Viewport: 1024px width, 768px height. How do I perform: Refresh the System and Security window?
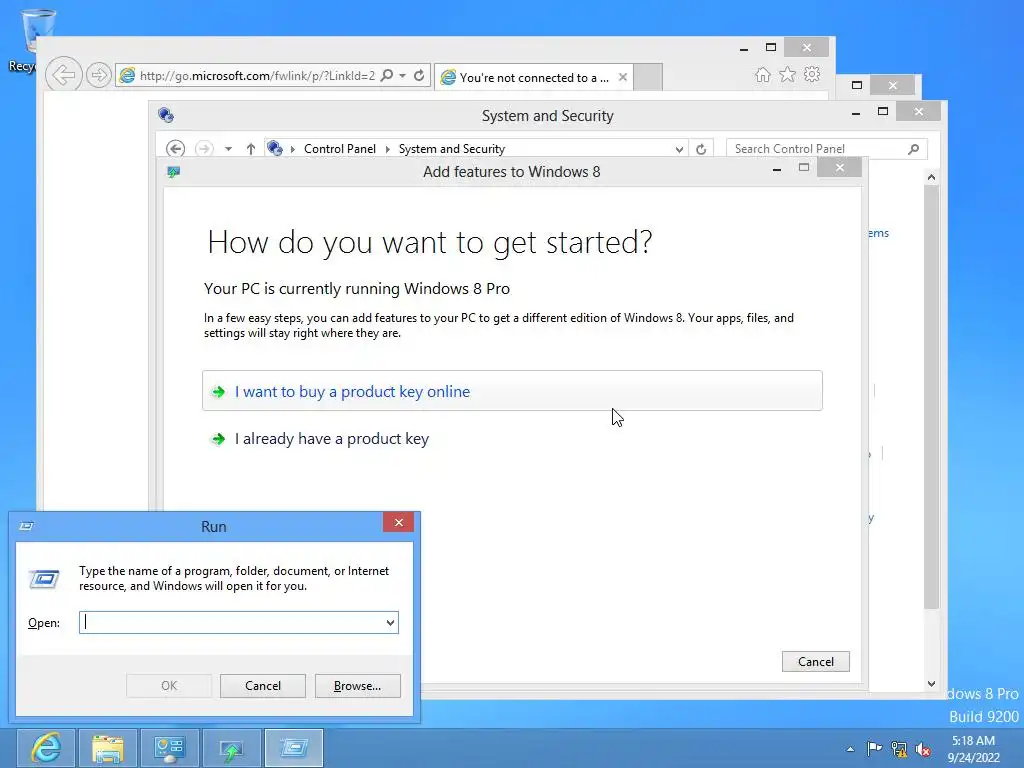[x=701, y=149]
